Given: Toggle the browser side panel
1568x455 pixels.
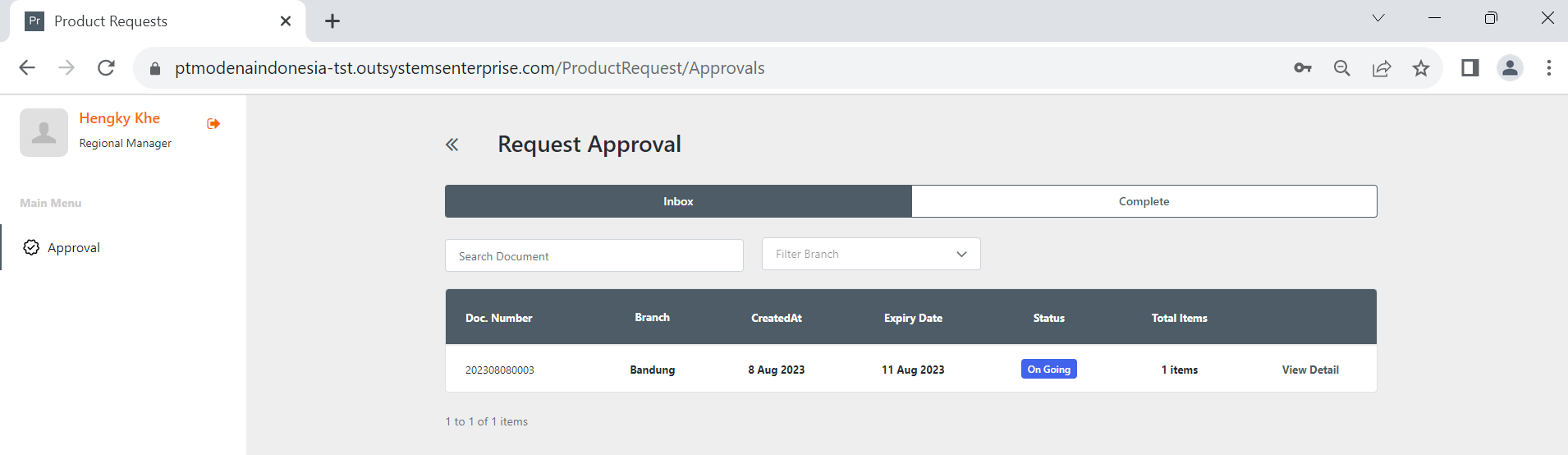Looking at the screenshot, I should tap(1470, 68).
